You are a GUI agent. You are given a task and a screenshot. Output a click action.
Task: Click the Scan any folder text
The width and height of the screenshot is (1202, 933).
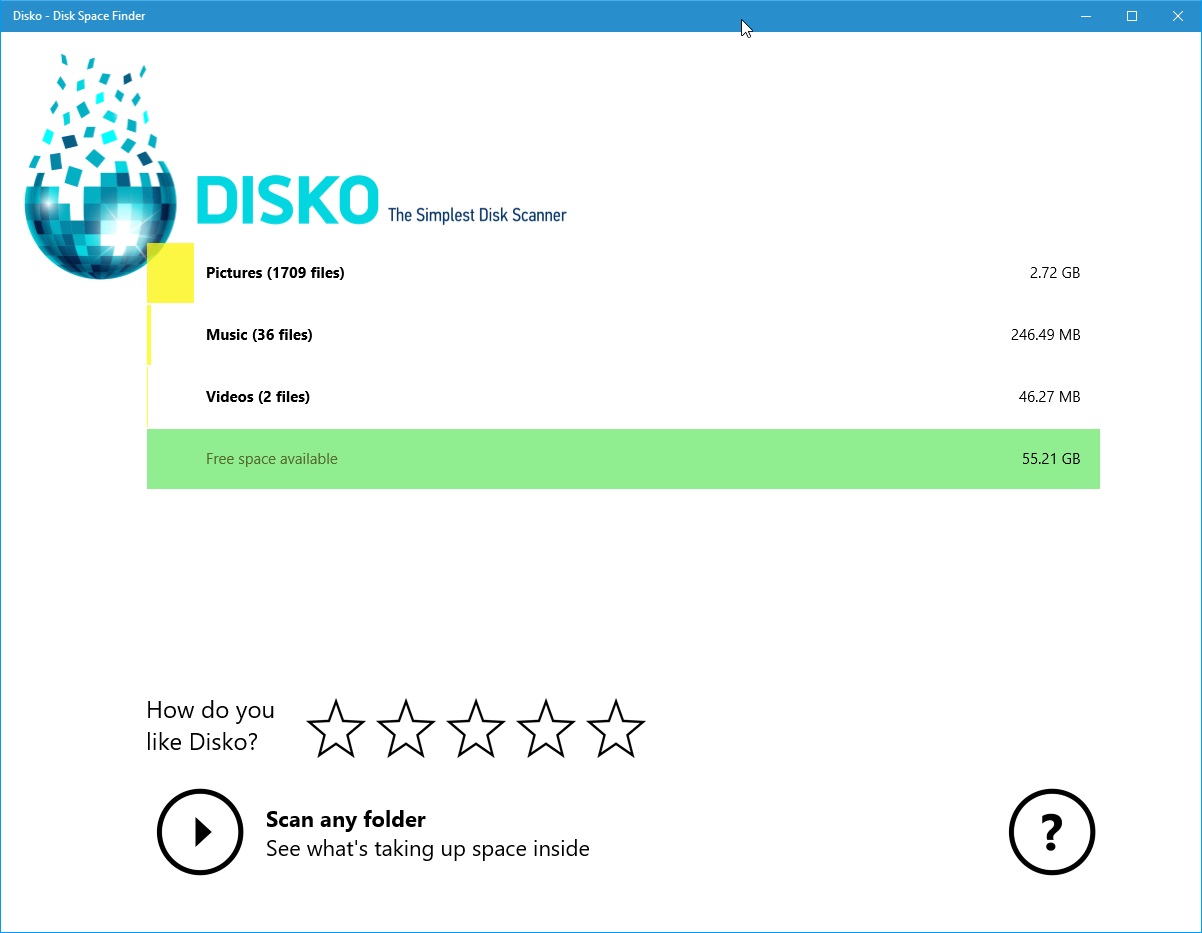[x=345, y=819]
